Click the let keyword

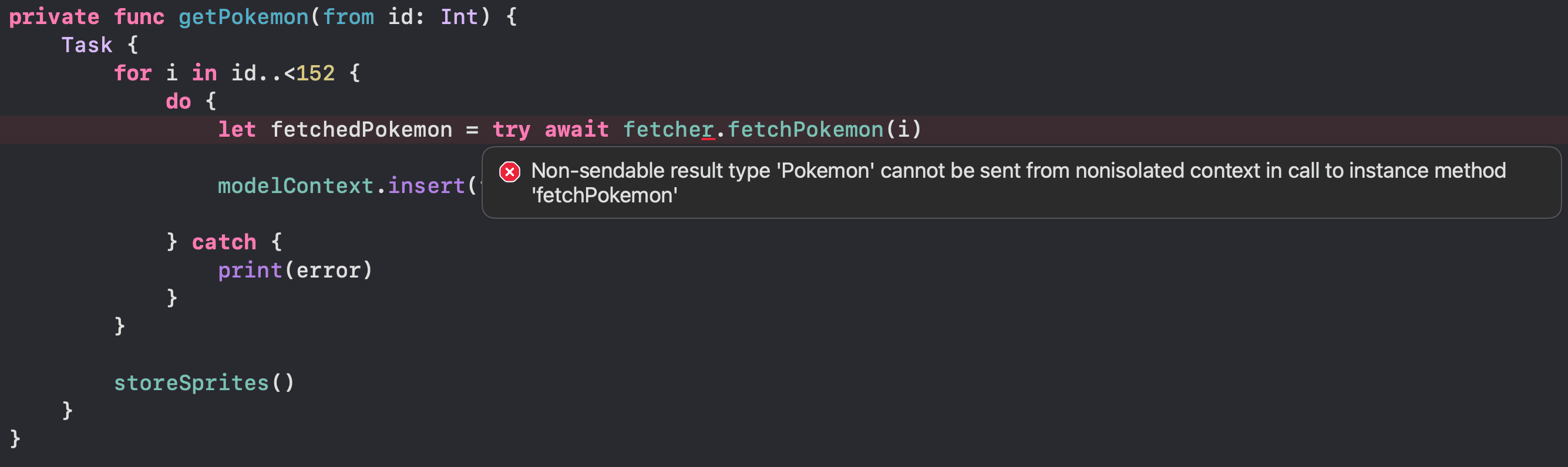[237, 130]
